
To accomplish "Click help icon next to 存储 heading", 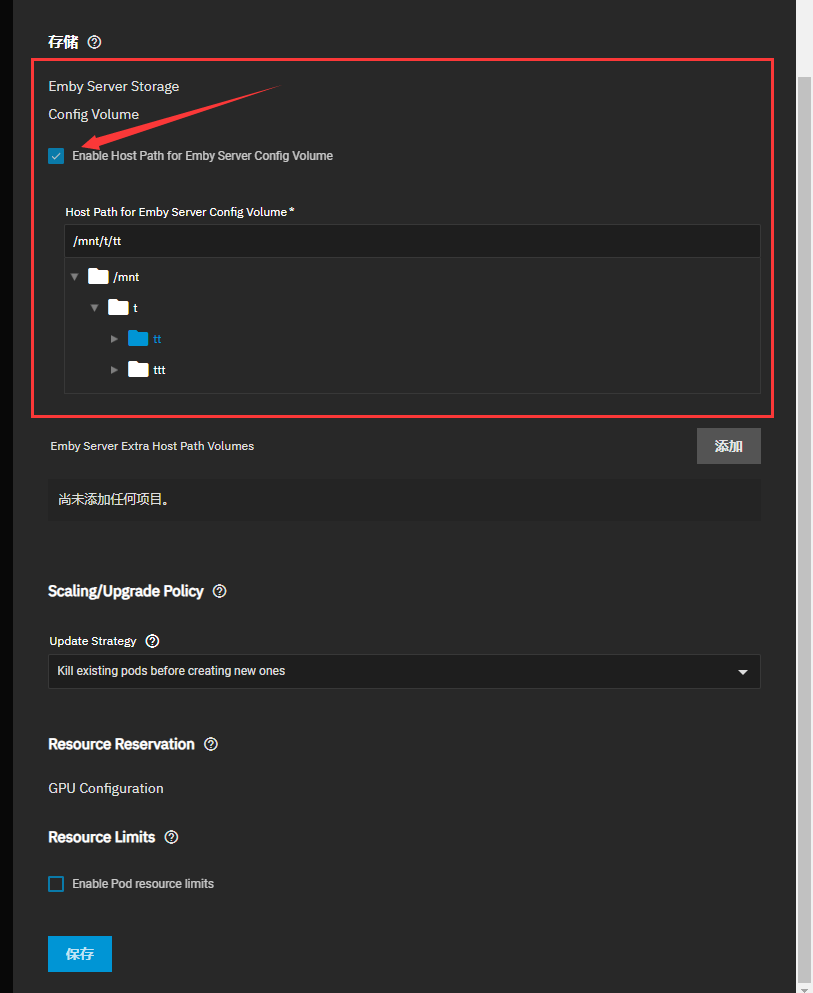I will 95,42.
